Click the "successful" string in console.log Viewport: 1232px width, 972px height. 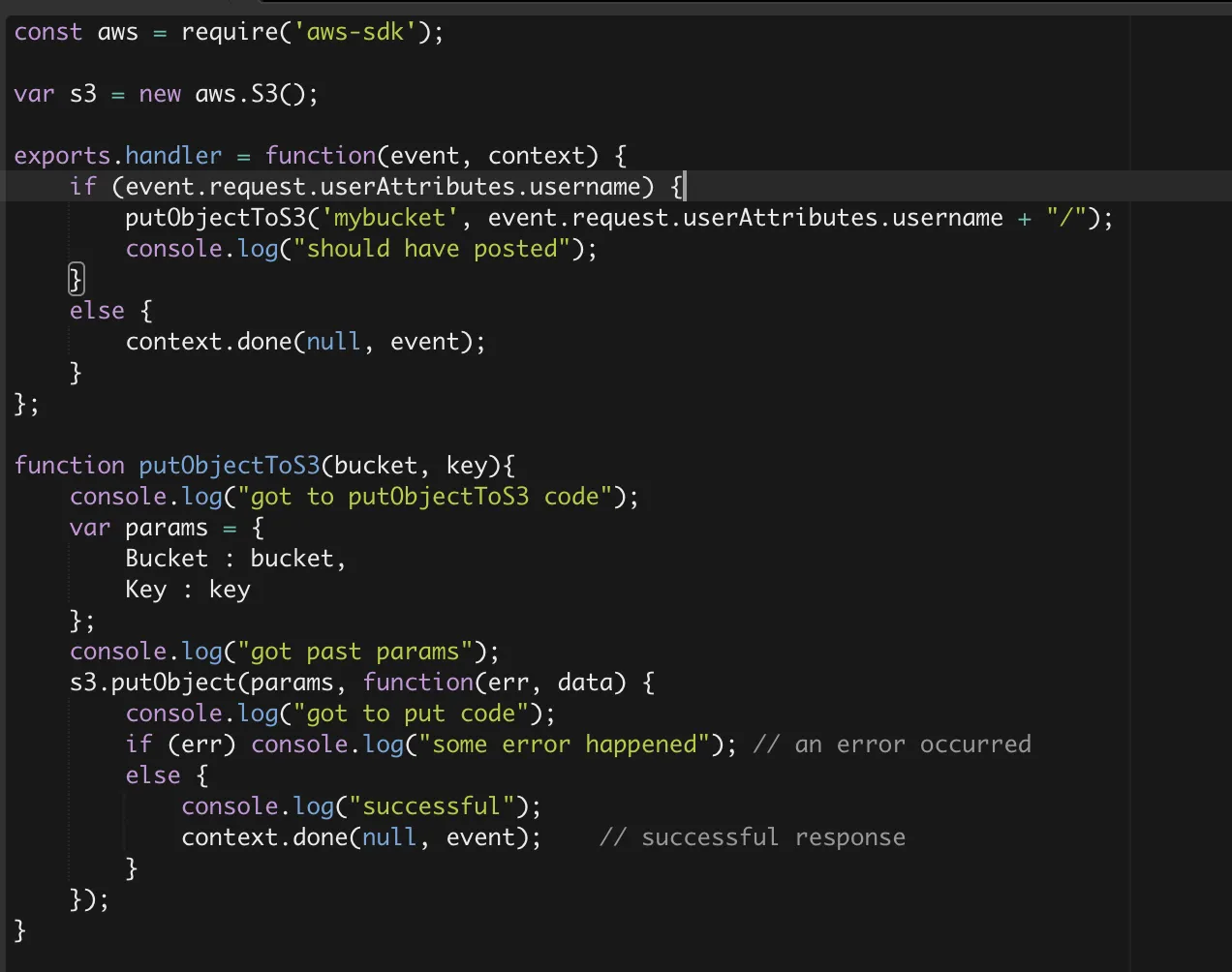click(431, 806)
